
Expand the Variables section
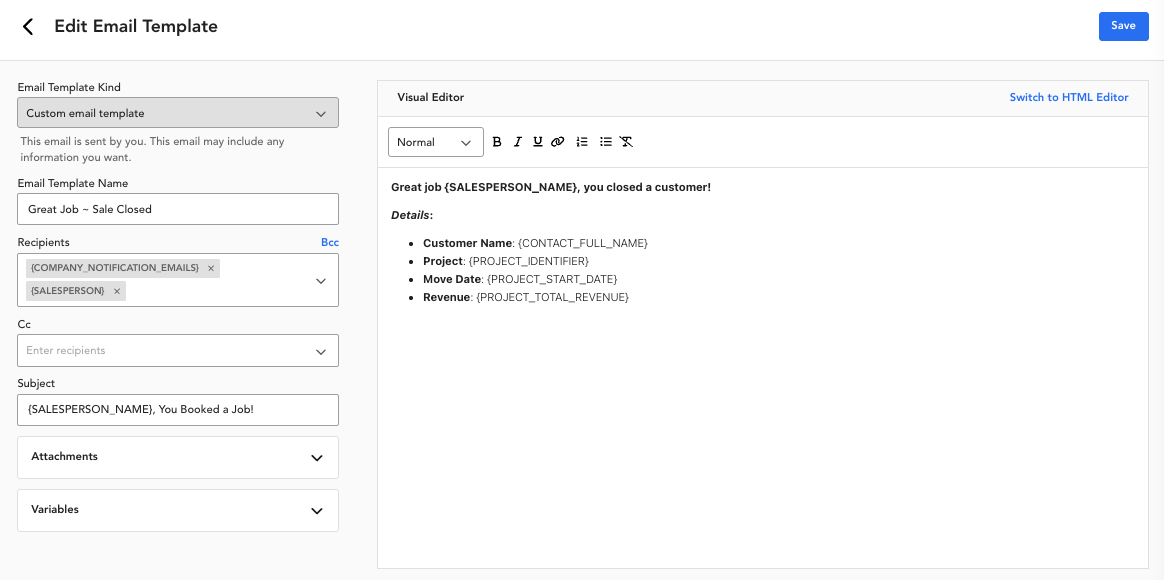point(178,510)
